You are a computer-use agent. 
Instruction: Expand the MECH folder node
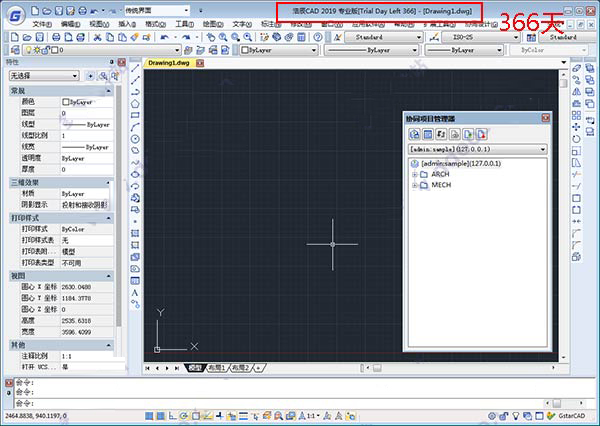pyautogui.click(x=414, y=185)
